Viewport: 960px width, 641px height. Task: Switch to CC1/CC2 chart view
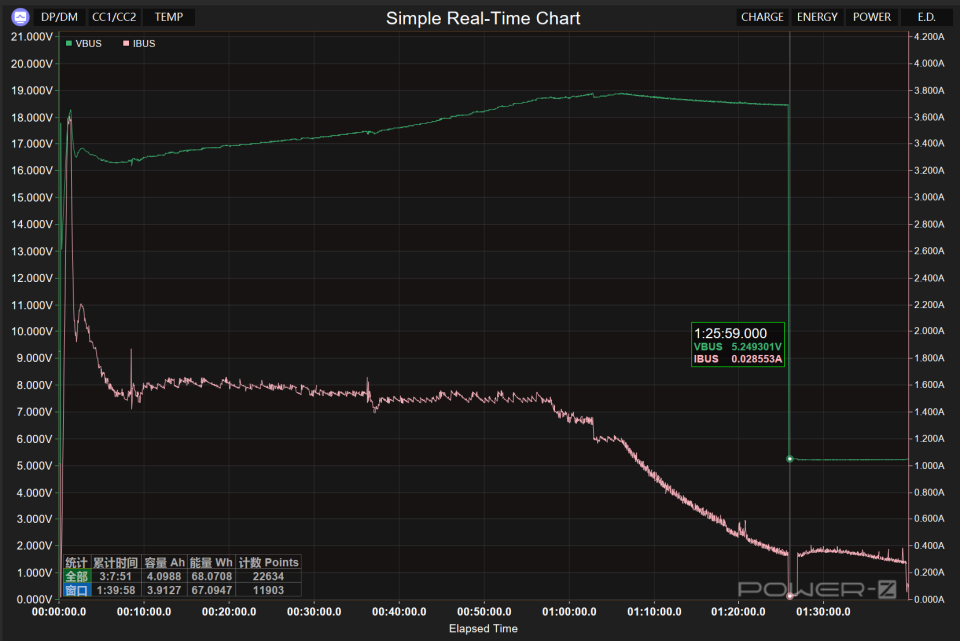pyautogui.click(x=114, y=17)
